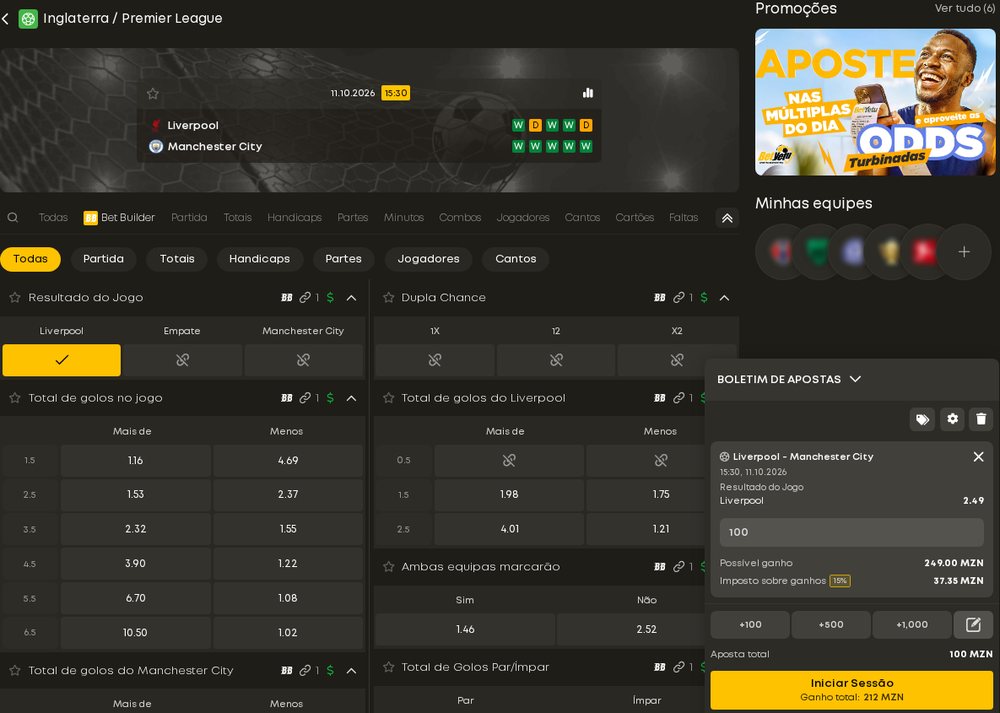Viewport: 1000px width, 713px height.
Task: Select Ambas equipas marcarão Não 2.52
Action: (x=646, y=629)
